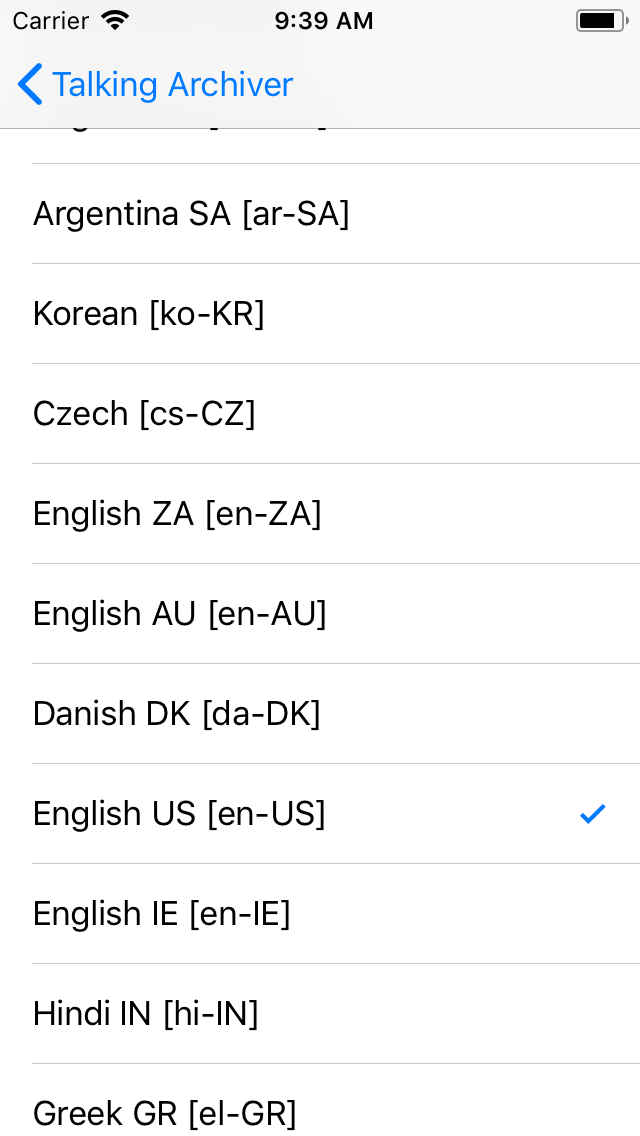Screen dimensions: 640x1136
Task: Tap the blue back chevron arrow
Action: 30,84
